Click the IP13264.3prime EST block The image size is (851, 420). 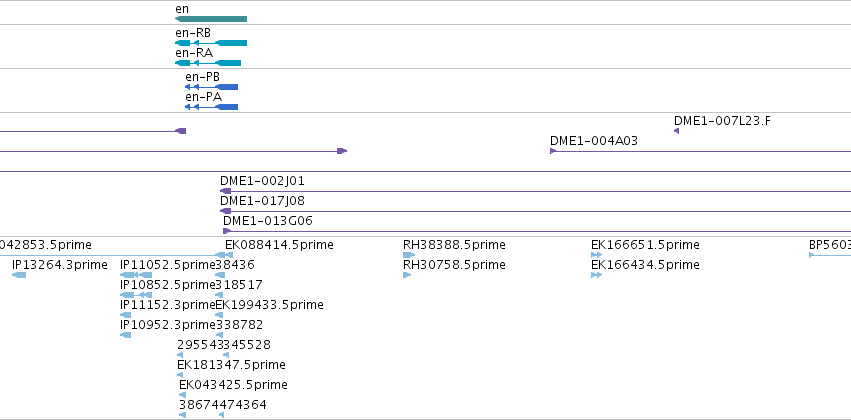pyautogui.click(x=19, y=275)
